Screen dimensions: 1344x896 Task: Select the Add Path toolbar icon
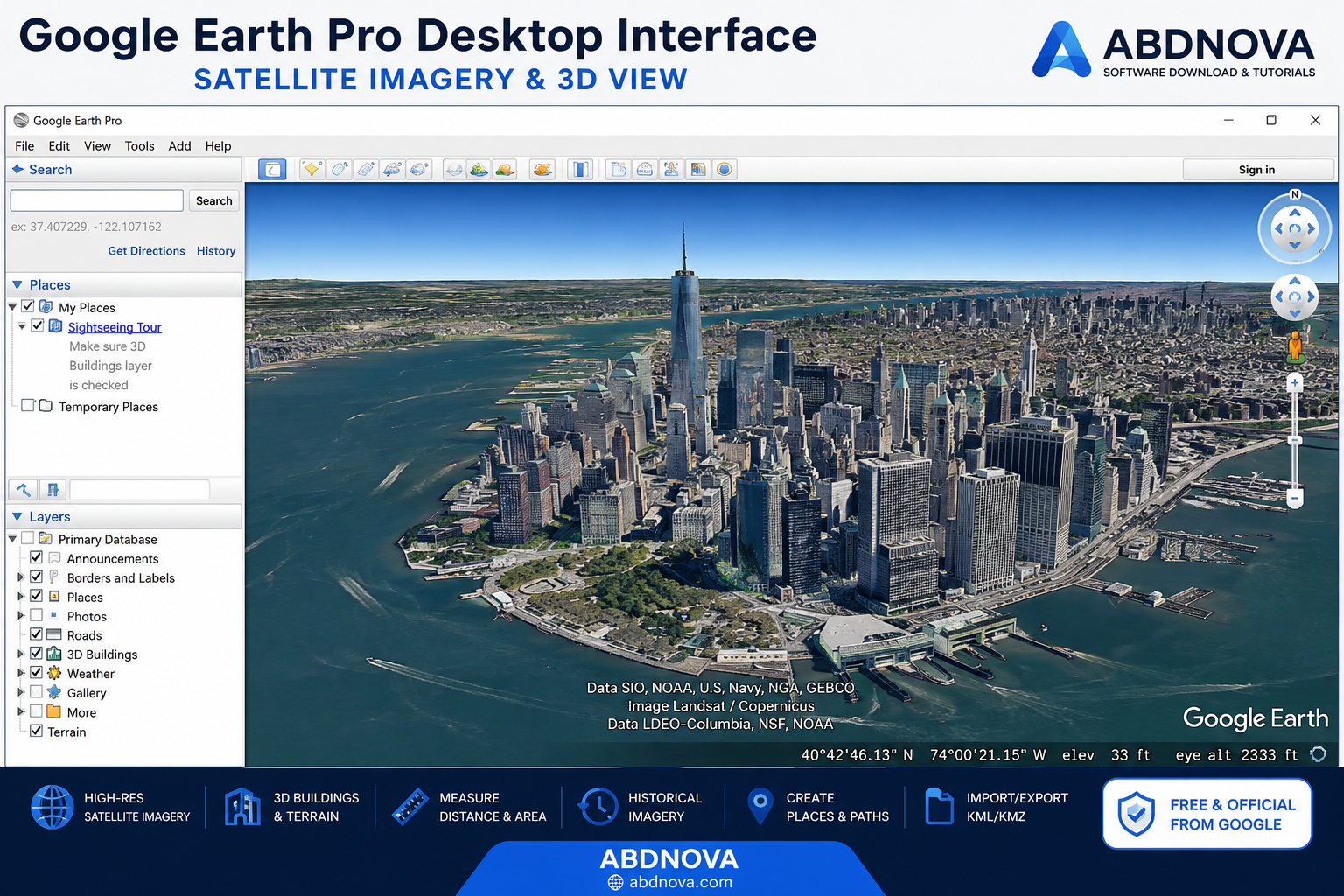(366, 169)
